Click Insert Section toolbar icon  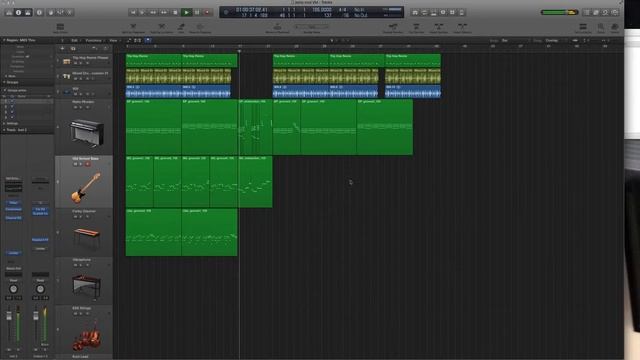tap(439, 28)
